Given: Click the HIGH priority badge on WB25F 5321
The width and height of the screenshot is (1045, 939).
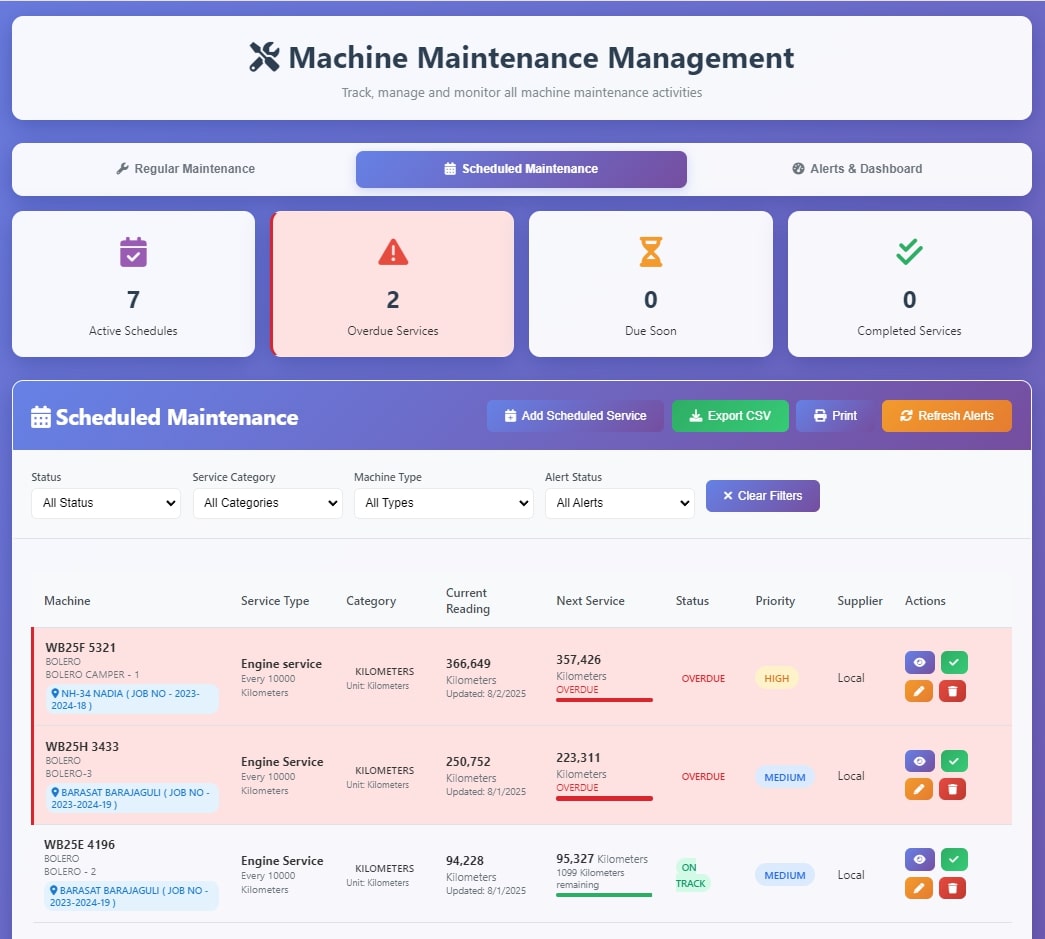Looking at the screenshot, I should coord(776,678).
